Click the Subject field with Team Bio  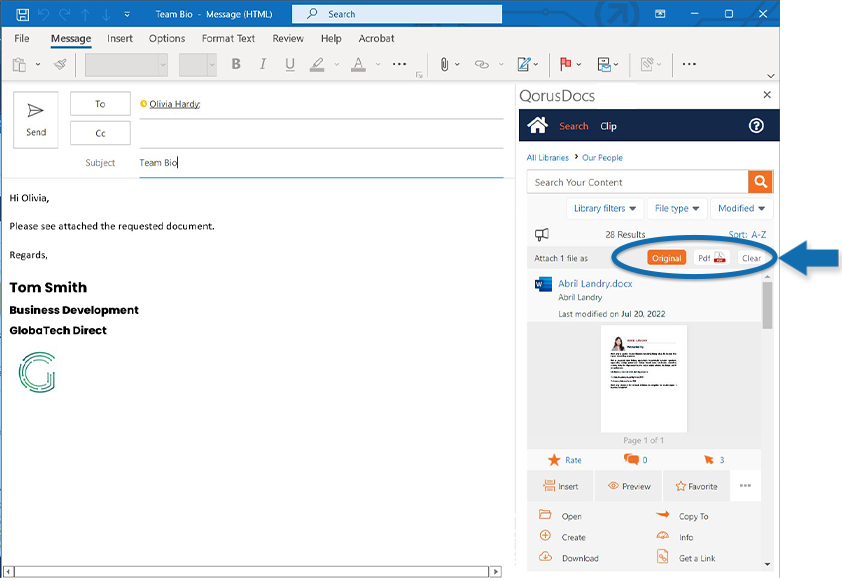pos(321,163)
